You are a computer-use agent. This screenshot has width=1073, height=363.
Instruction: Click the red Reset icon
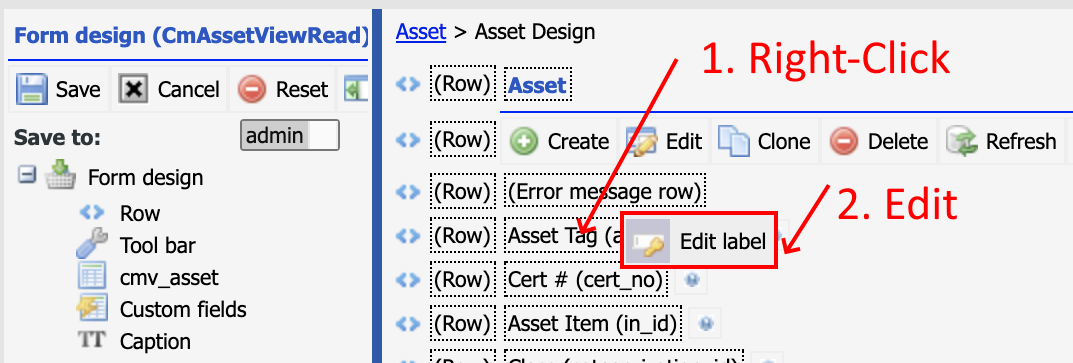(x=252, y=90)
